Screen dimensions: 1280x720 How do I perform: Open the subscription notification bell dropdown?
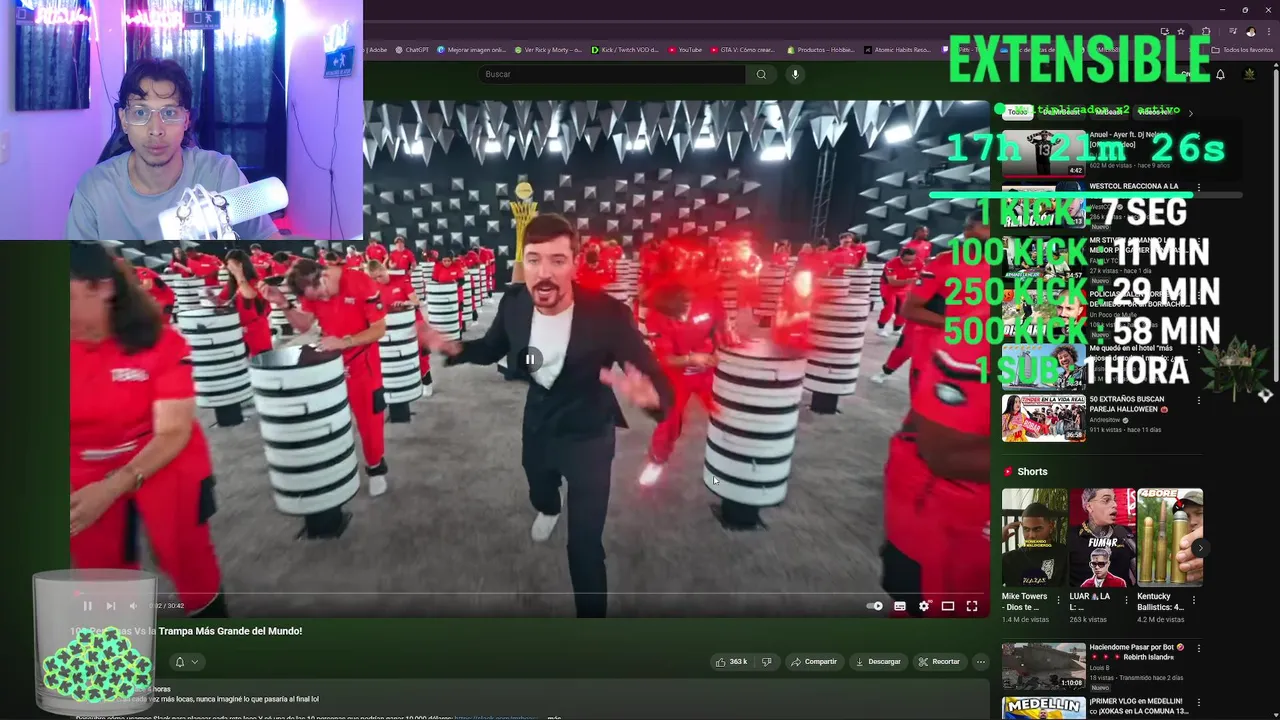pos(186,661)
